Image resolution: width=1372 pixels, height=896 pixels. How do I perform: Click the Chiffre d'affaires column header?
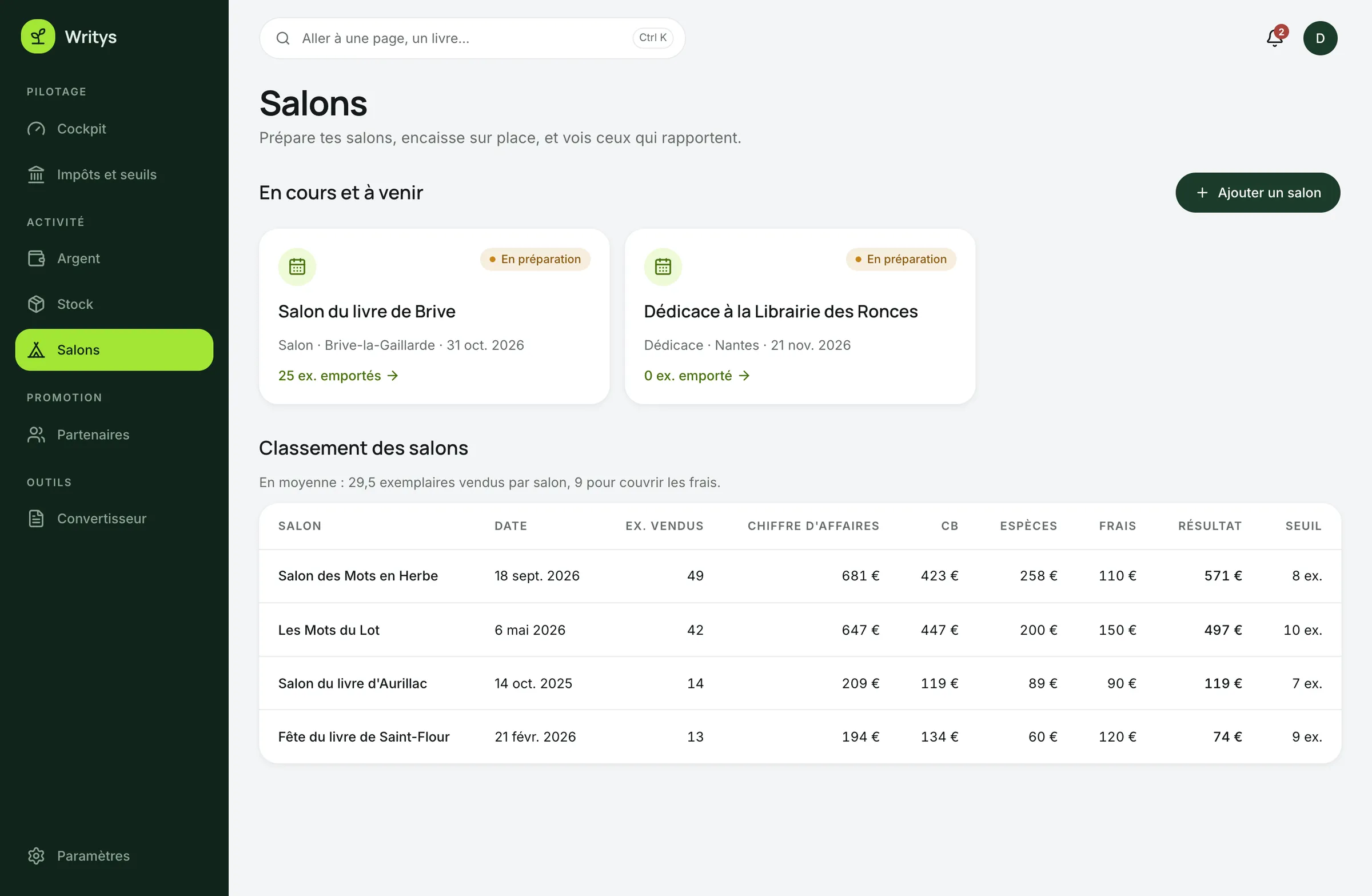(x=813, y=526)
